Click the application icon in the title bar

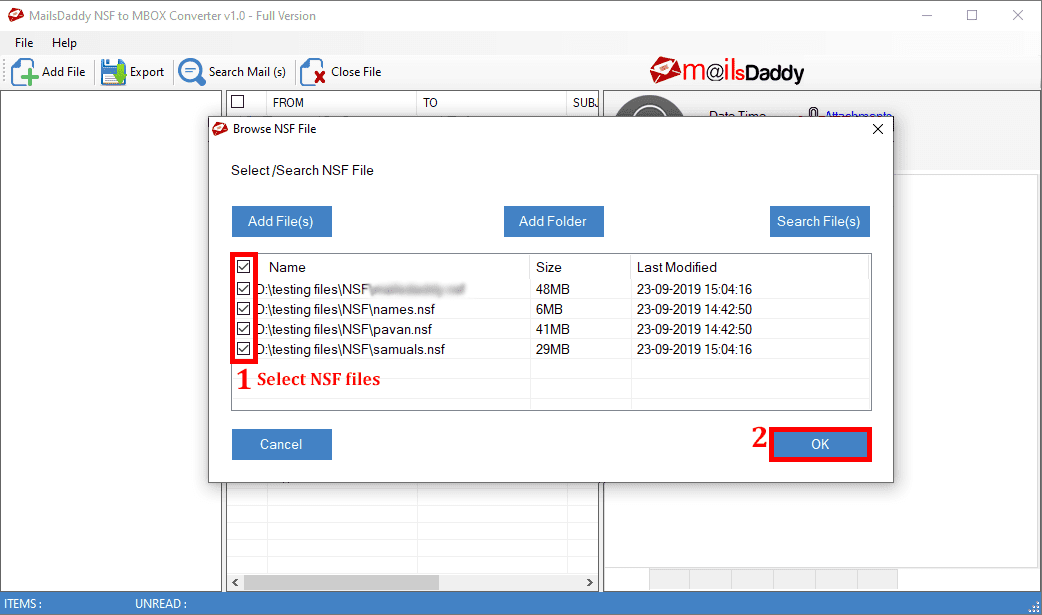click(14, 15)
